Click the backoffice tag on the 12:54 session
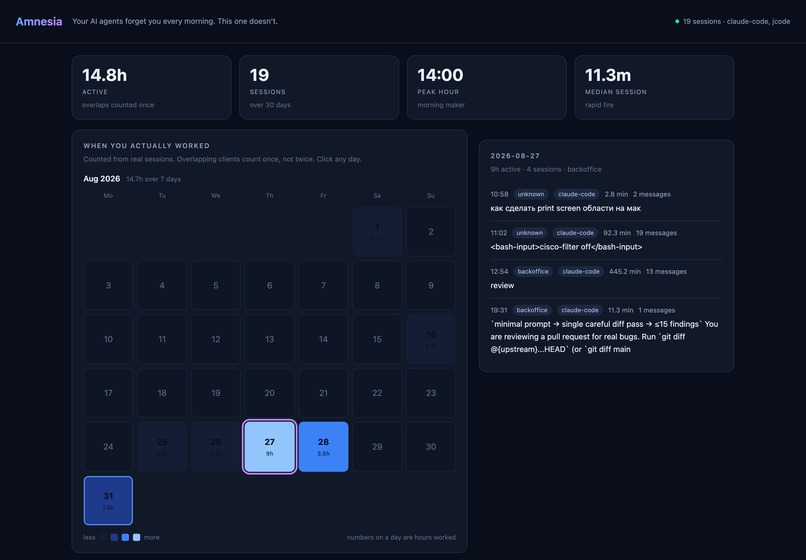806x560 pixels. pos(533,272)
